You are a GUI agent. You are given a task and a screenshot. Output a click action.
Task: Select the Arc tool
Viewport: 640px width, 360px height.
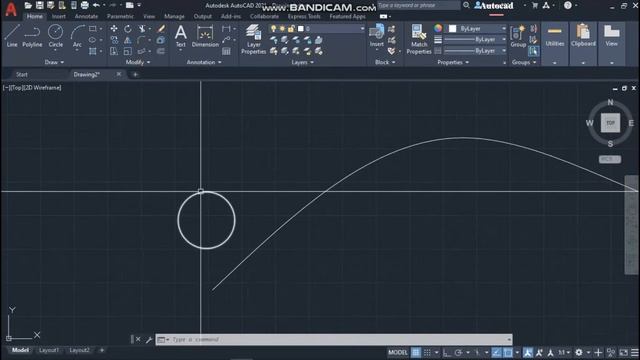(x=77, y=36)
